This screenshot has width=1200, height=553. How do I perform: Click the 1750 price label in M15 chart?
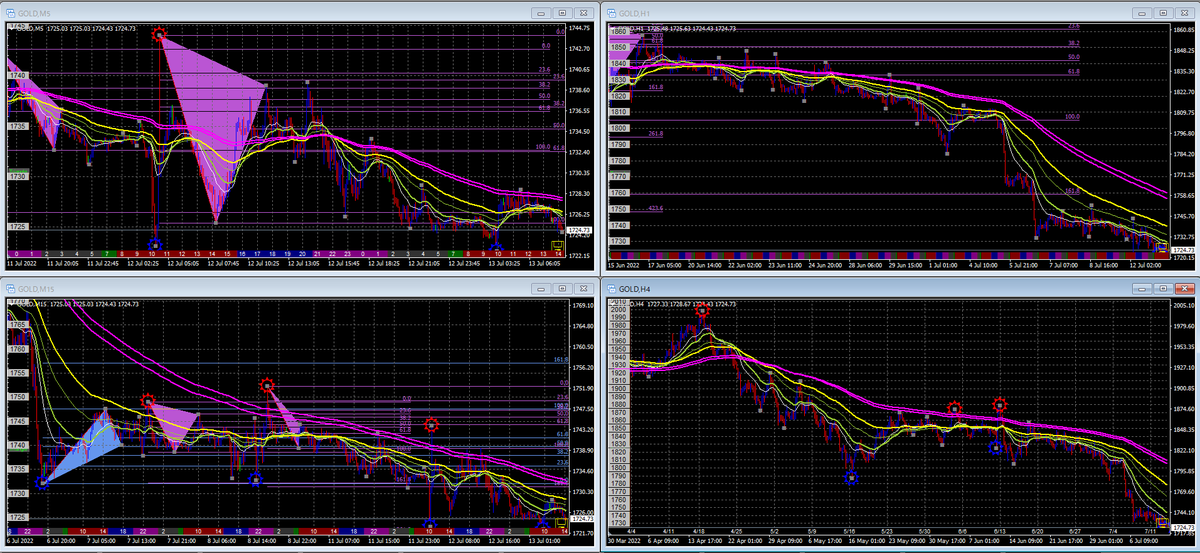(16, 397)
